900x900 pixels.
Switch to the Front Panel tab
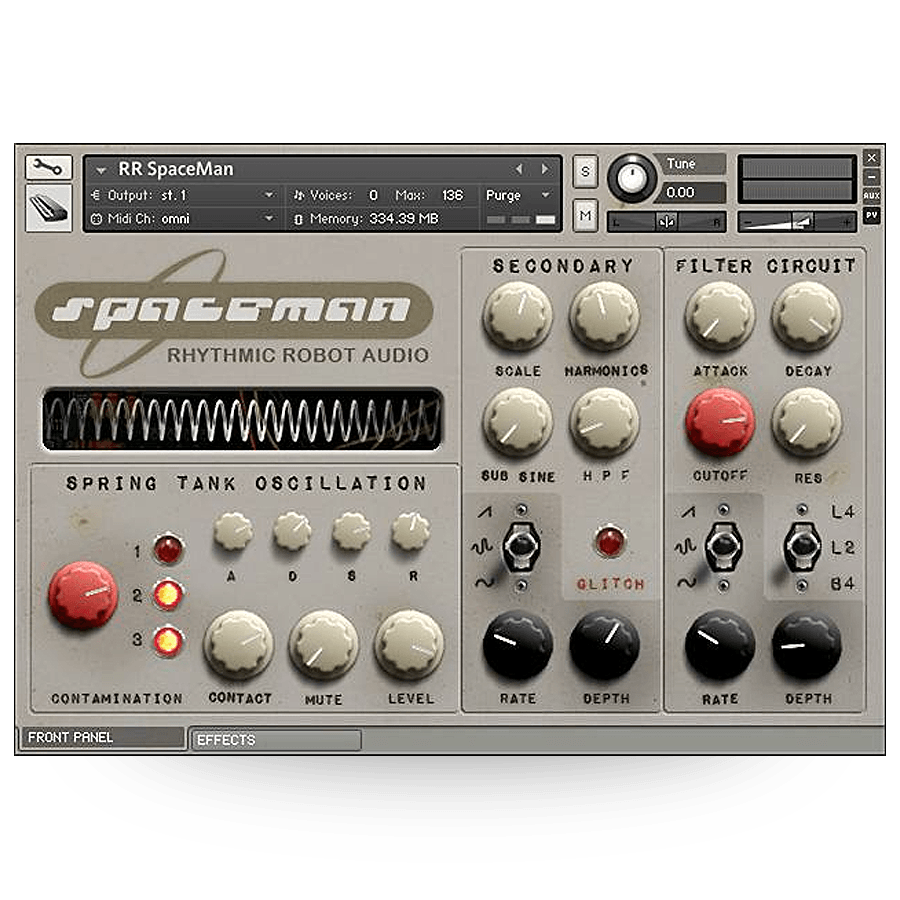pyautogui.click(x=103, y=738)
